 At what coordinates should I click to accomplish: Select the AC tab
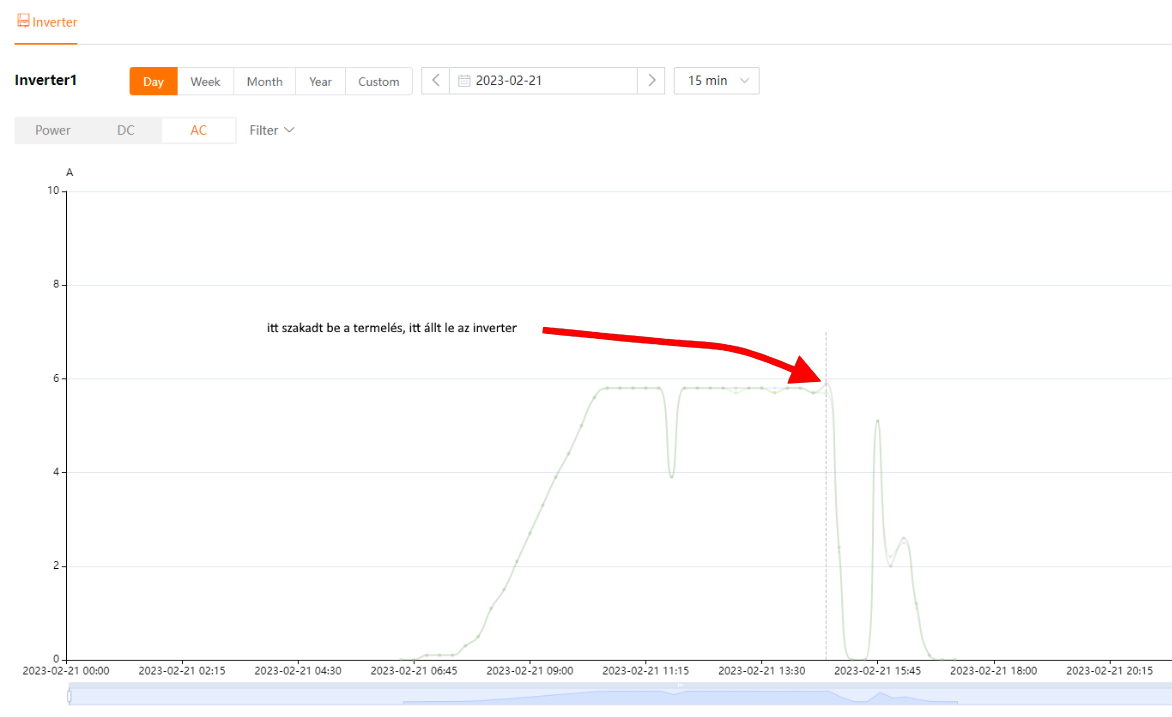(x=199, y=130)
